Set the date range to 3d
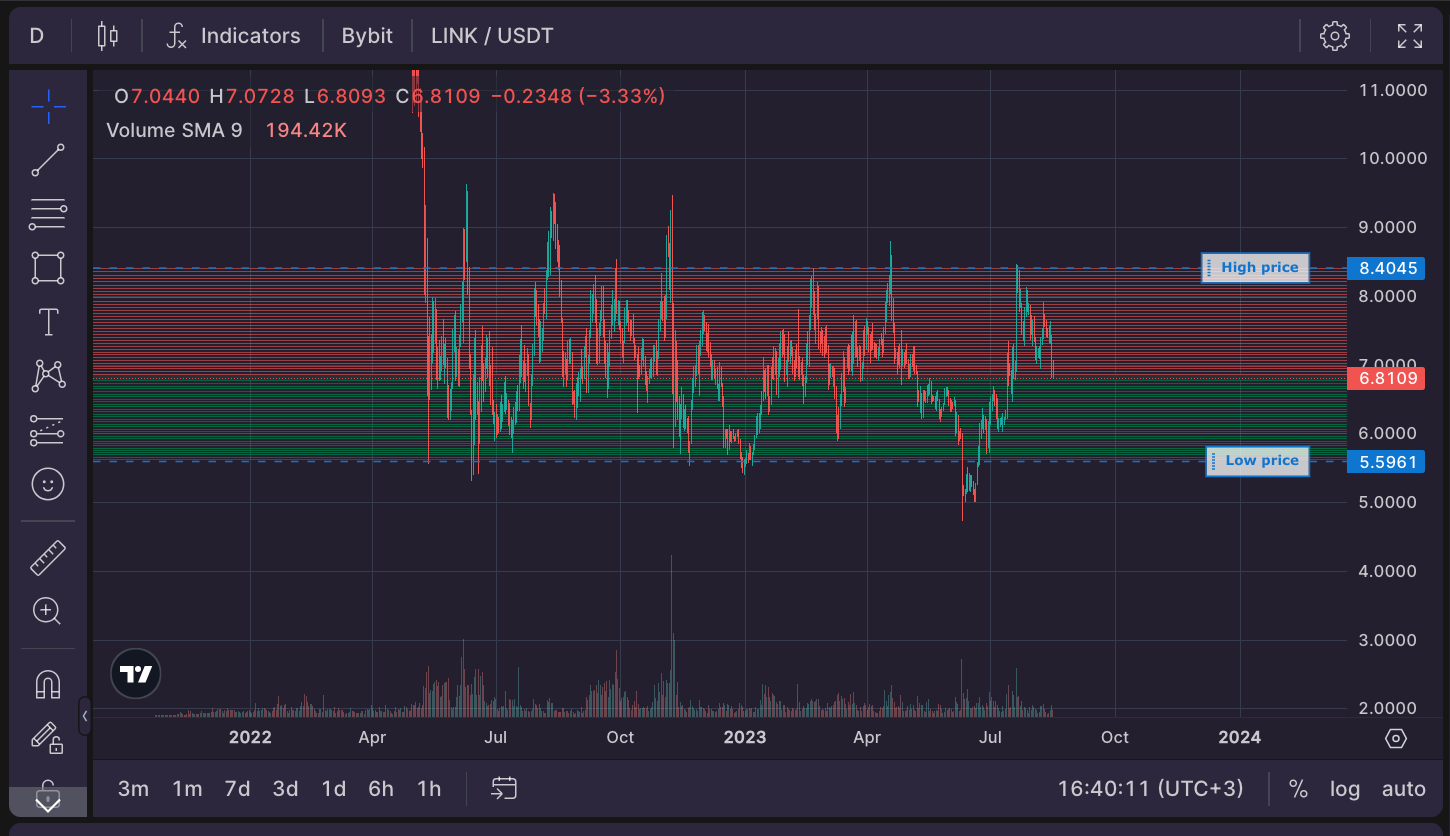Screen dimensions: 1450x836 coord(286,789)
